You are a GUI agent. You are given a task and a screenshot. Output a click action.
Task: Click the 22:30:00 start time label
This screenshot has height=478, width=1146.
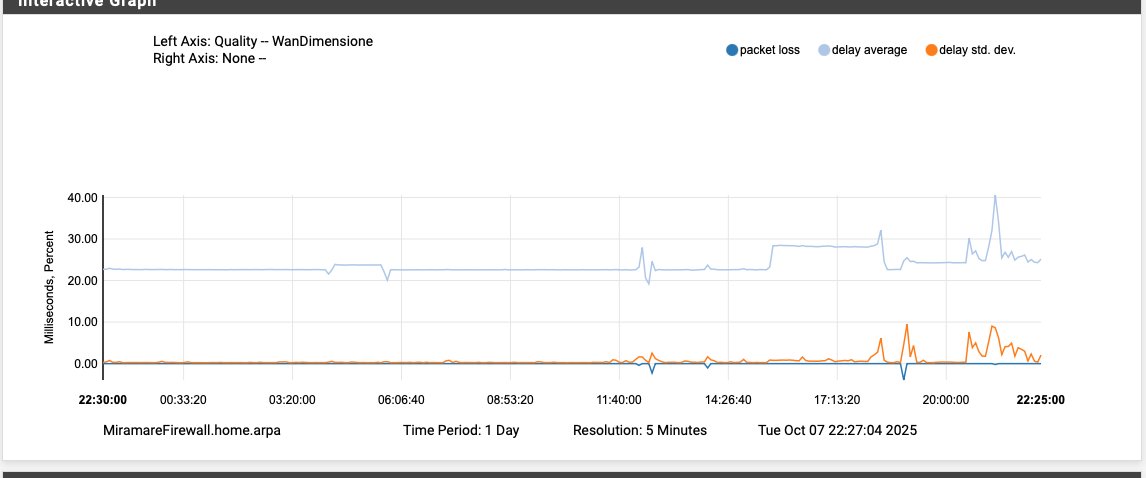103,400
